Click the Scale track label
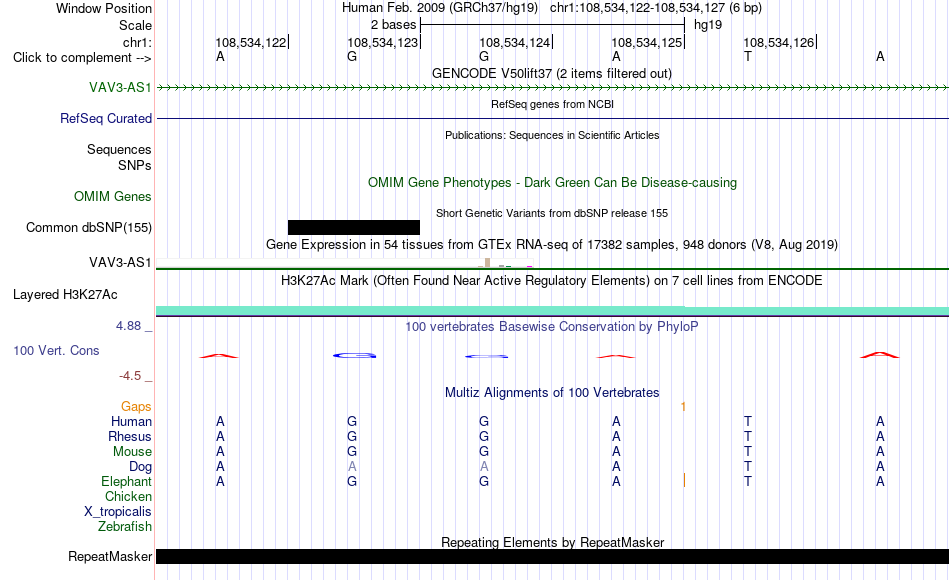The height and width of the screenshot is (580, 950). point(135,25)
